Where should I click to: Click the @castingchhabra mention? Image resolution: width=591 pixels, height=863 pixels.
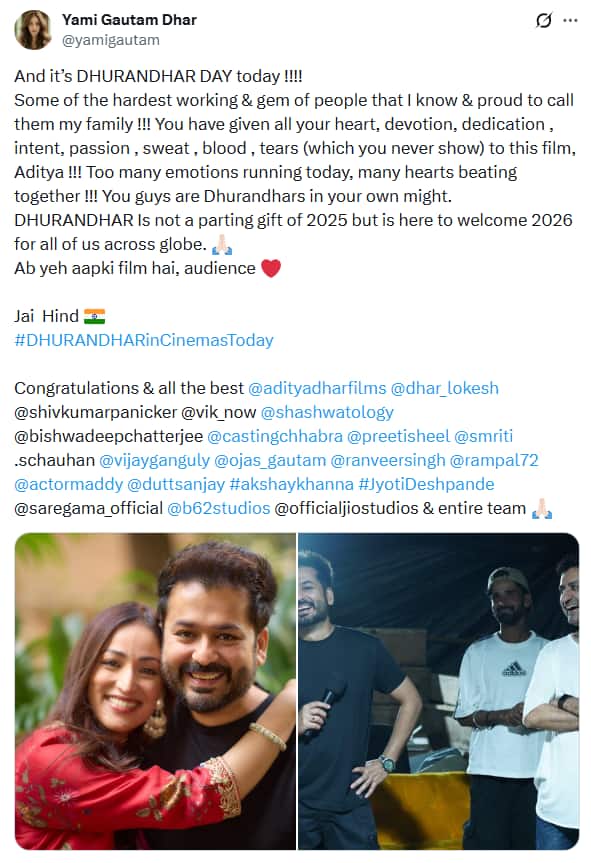(x=275, y=436)
